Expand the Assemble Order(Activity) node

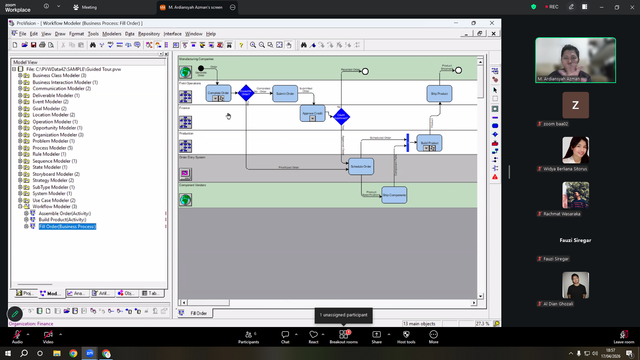[x=26, y=213]
